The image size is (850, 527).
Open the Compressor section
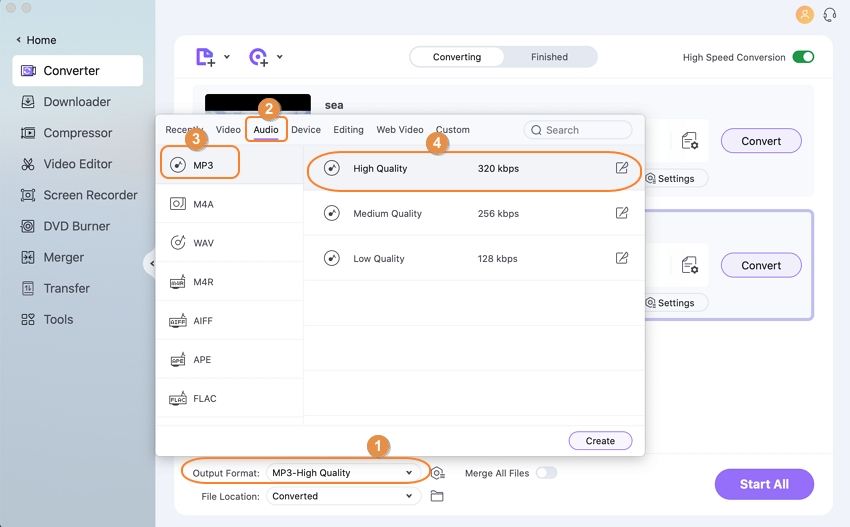pos(78,133)
